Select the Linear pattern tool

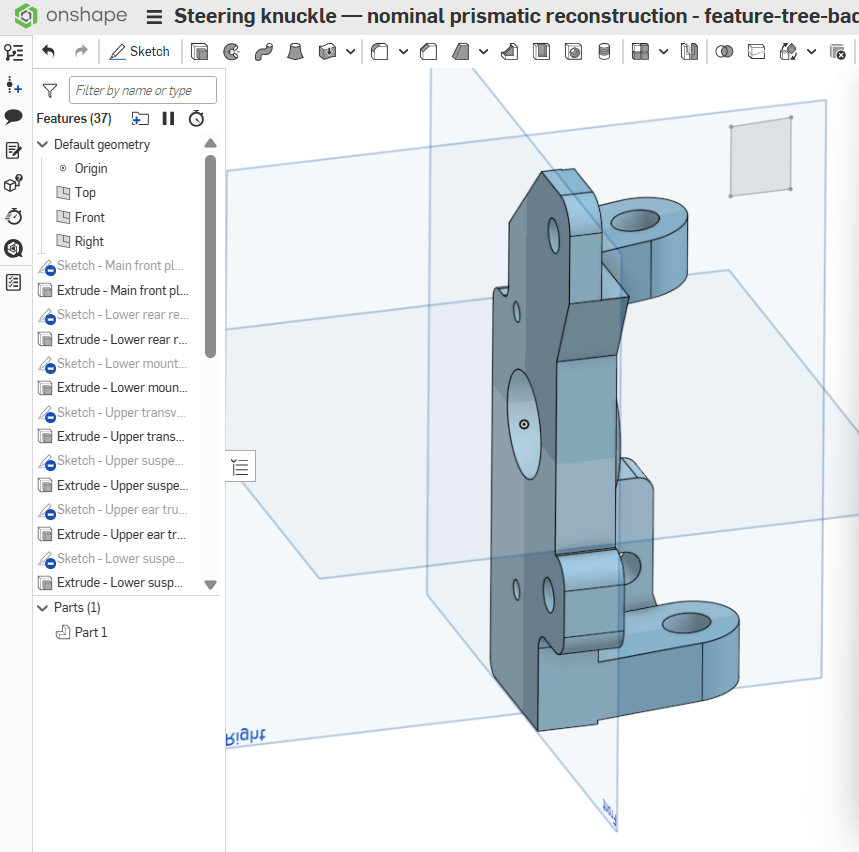[x=640, y=52]
